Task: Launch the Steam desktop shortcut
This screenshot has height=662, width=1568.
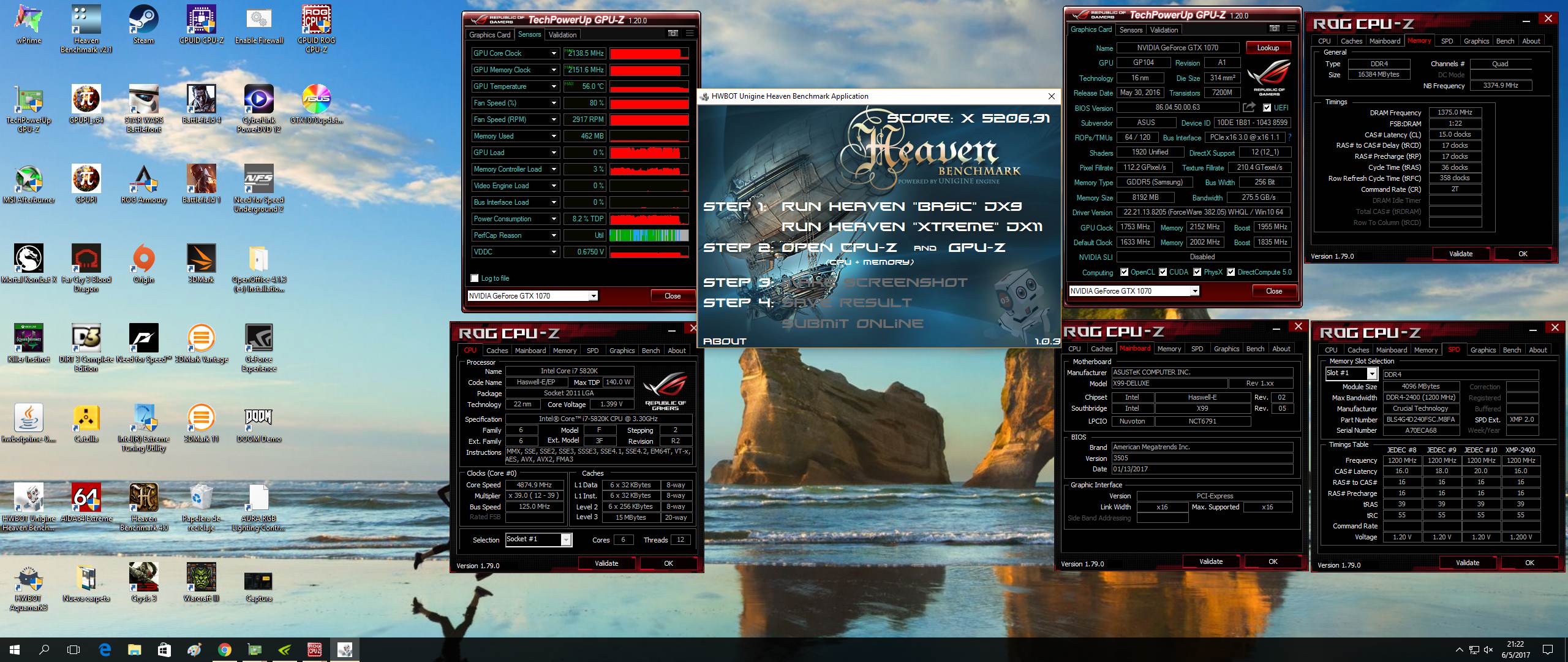Action: (x=143, y=25)
